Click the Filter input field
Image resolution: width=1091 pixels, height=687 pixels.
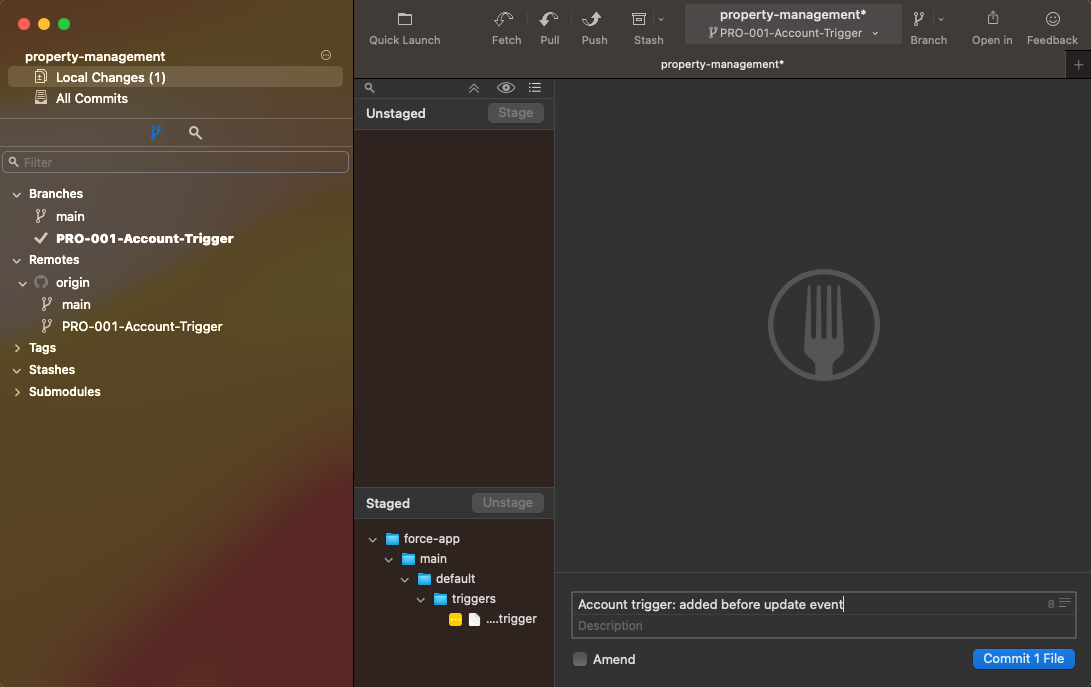coord(175,162)
